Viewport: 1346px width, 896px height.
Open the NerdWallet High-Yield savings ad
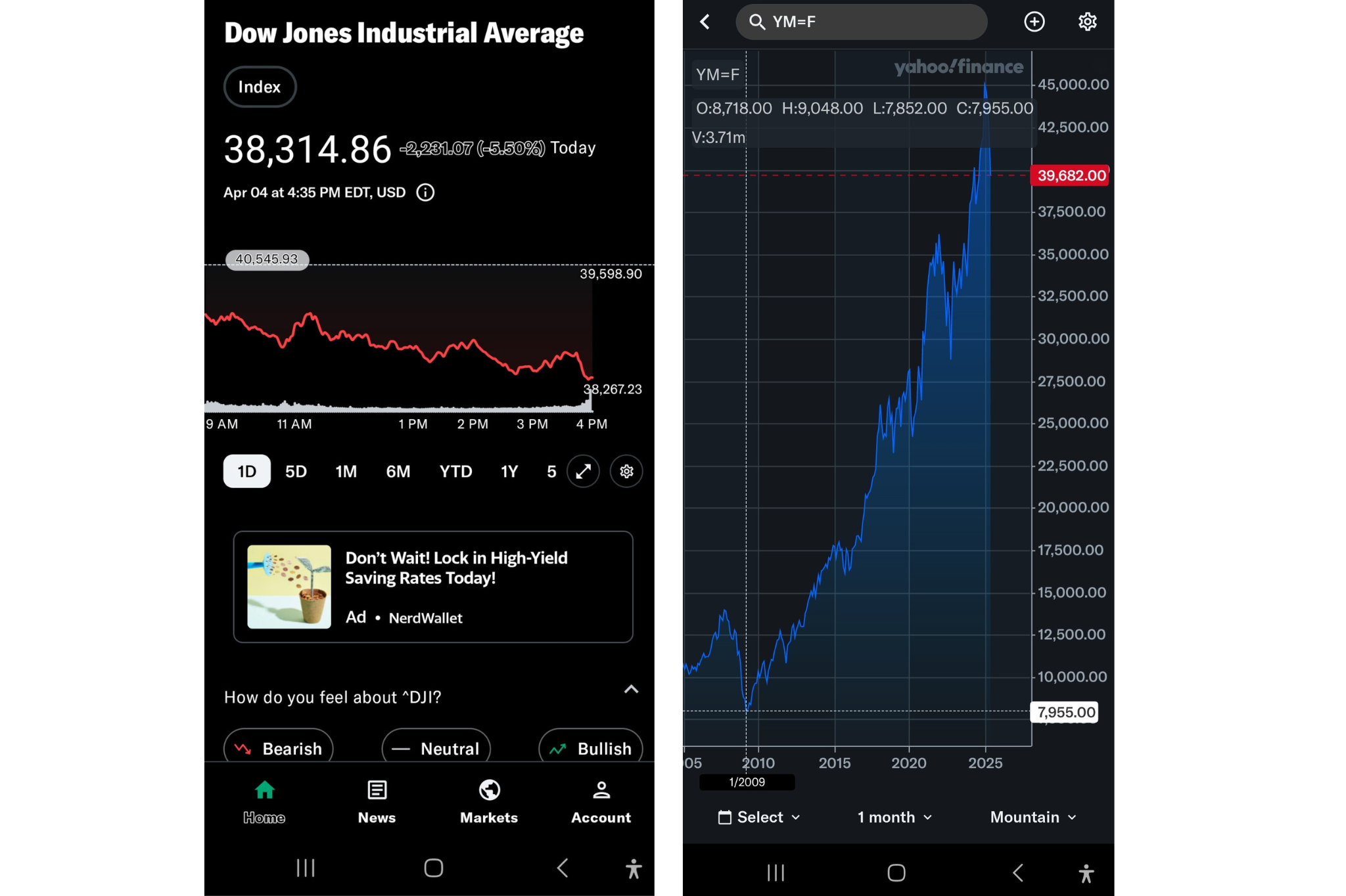coord(433,587)
